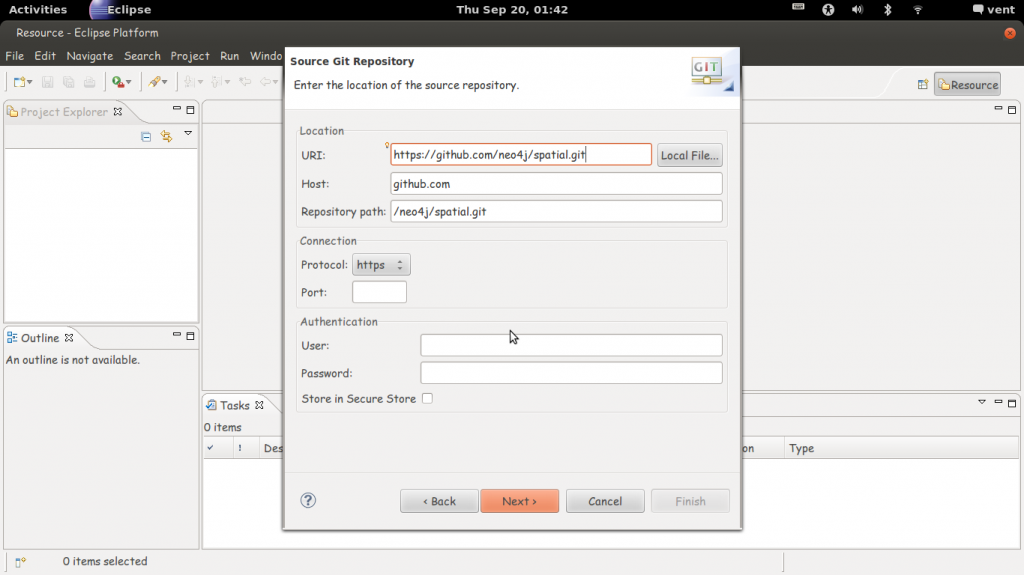Open the External Tools dropdown arrow
Image resolution: width=1024 pixels, height=575 pixels.
point(129,82)
